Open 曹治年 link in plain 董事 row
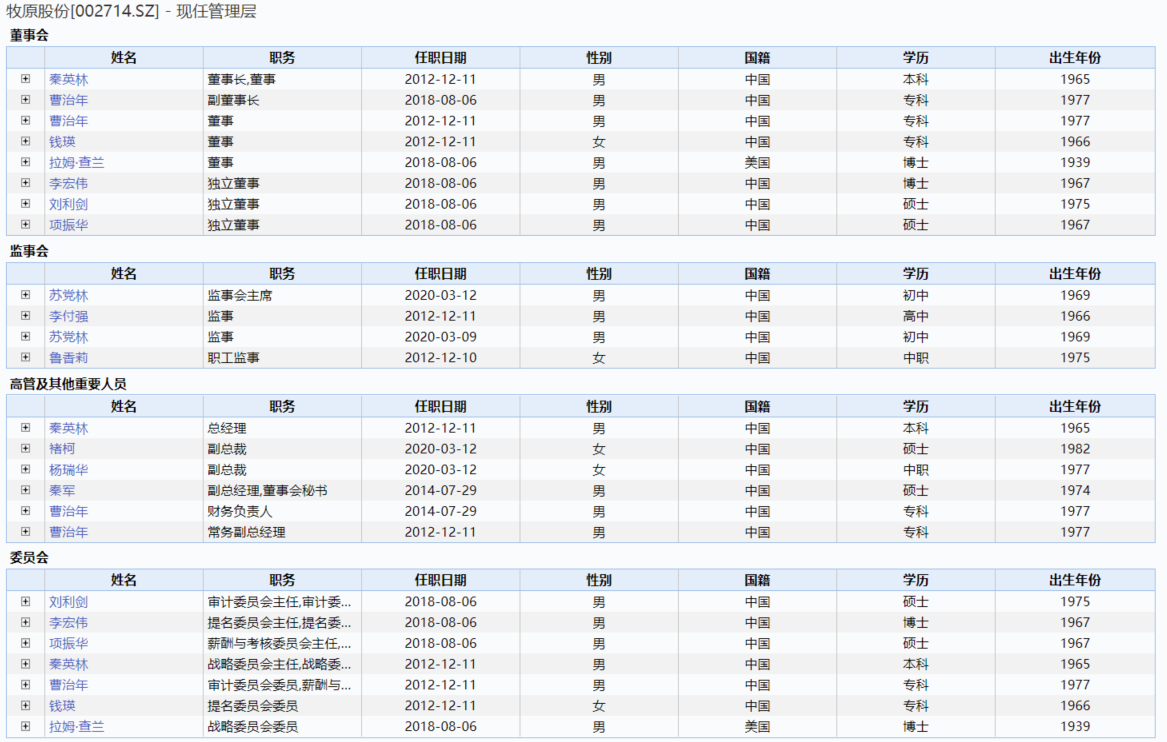Viewport: 1167px width, 742px height. pyautogui.click(x=68, y=121)
